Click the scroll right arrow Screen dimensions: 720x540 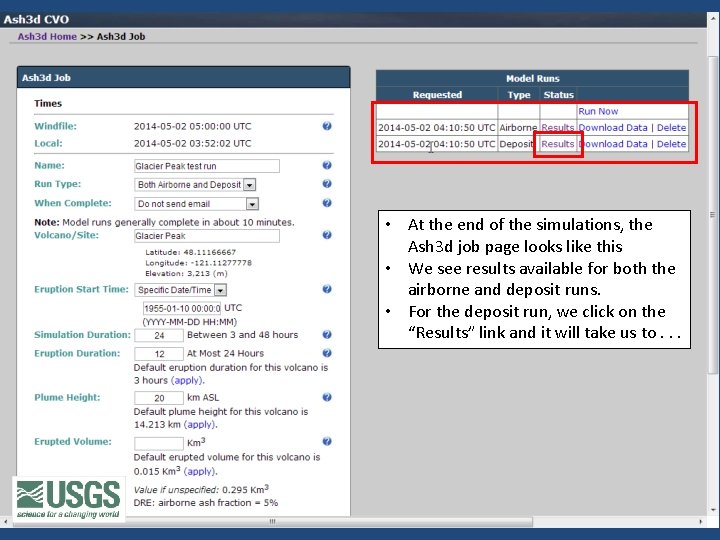pyautogui.click(x=701, y=522)
